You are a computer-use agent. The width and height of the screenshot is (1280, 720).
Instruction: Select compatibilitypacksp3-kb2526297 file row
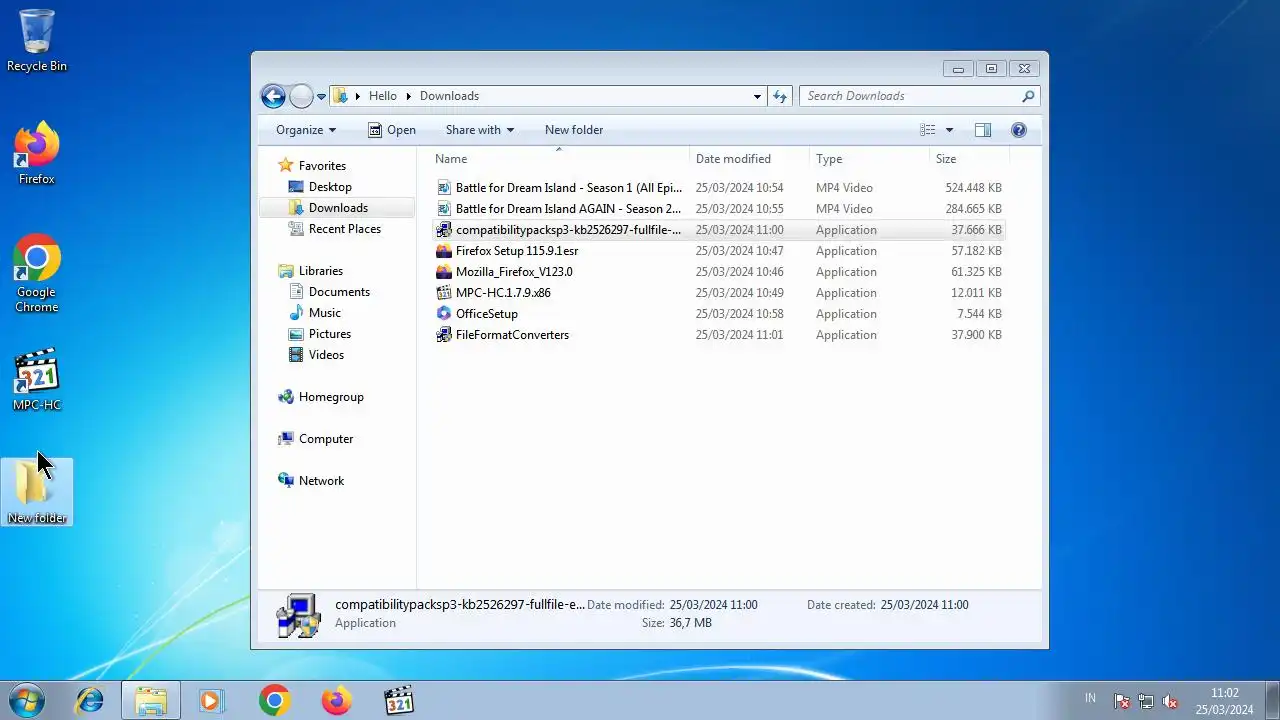point(719,230)
